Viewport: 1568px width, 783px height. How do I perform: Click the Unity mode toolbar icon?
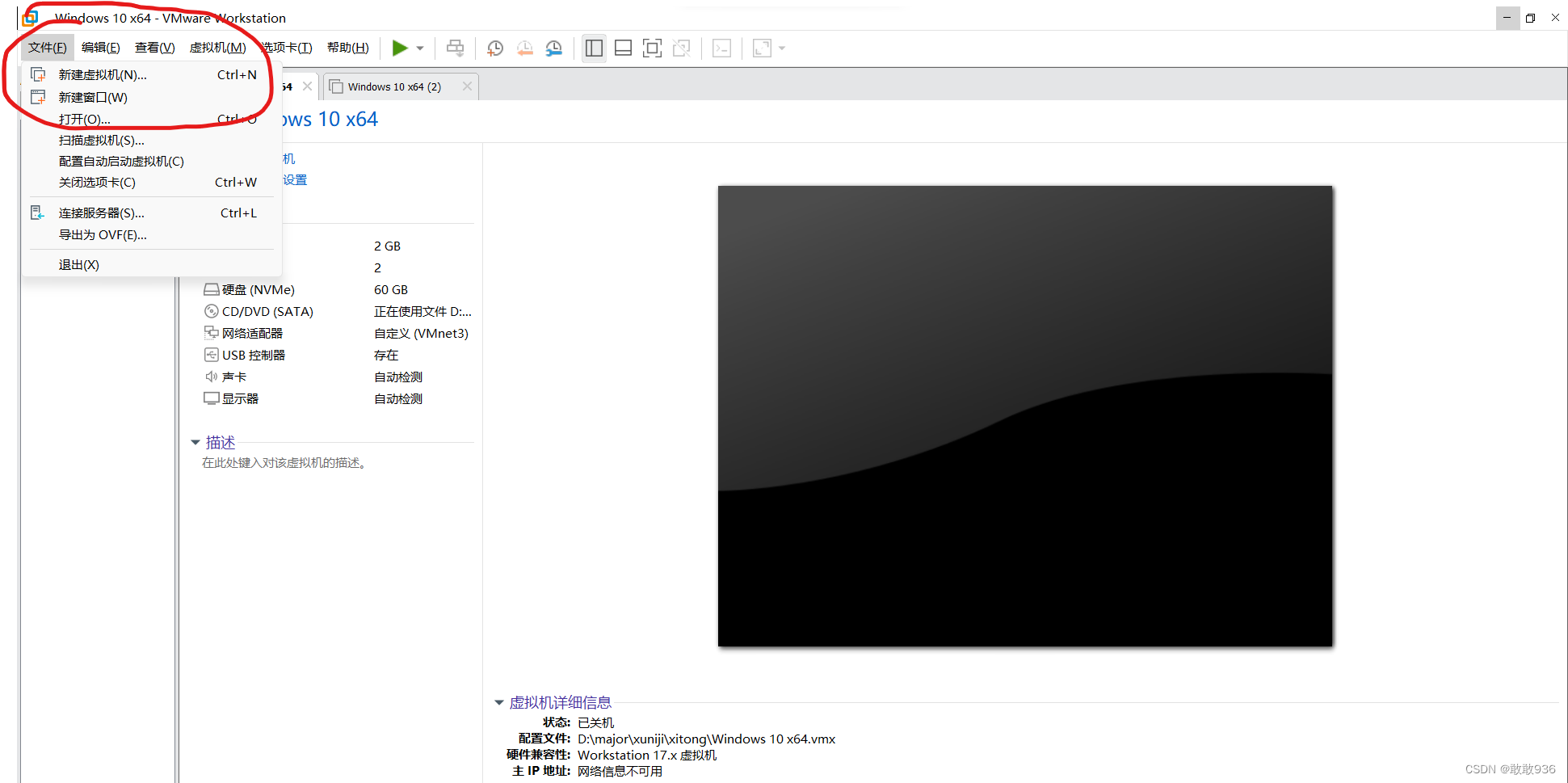click(681, 48)
